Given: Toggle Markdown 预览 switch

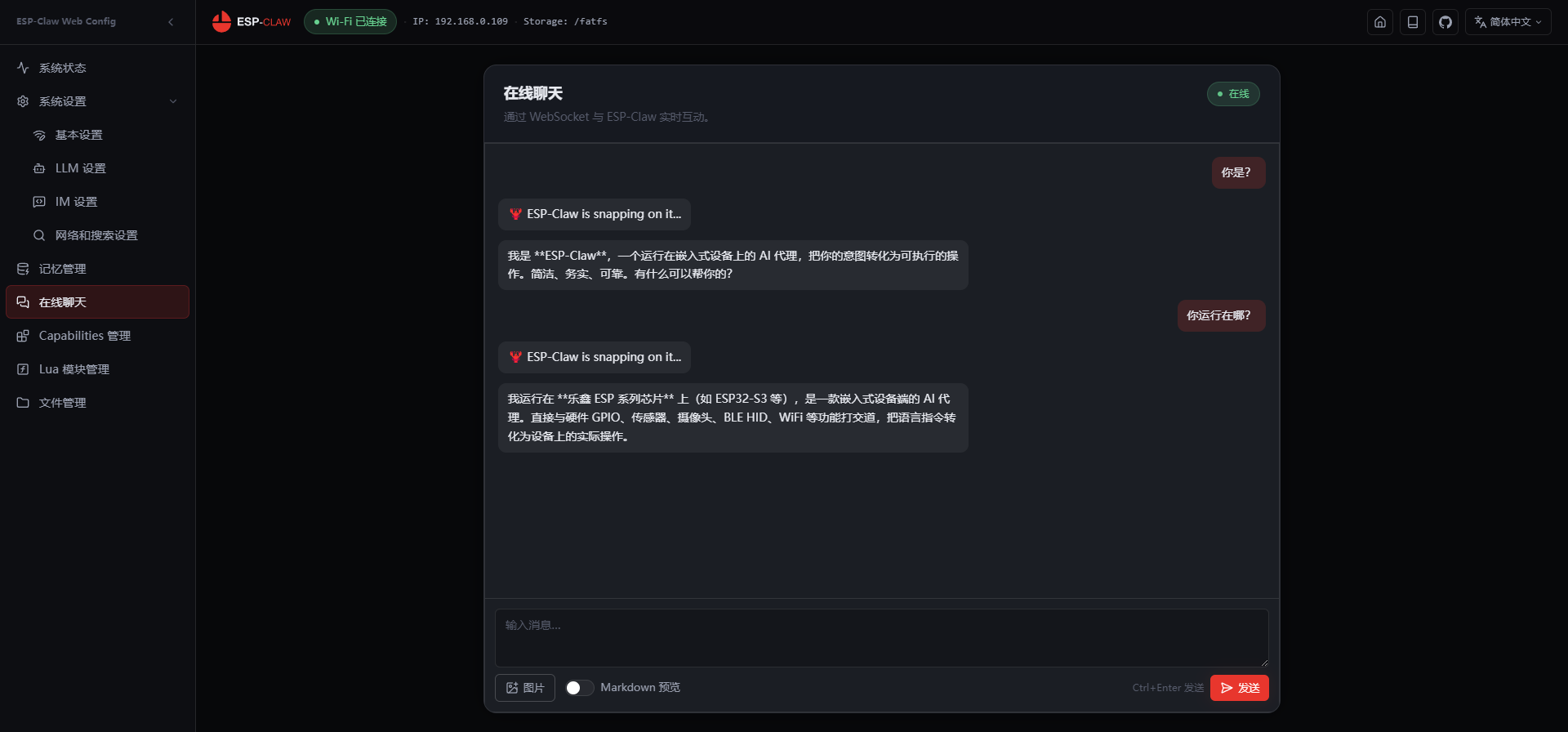Looking at the screenshot, I should [x=580, y=688].
